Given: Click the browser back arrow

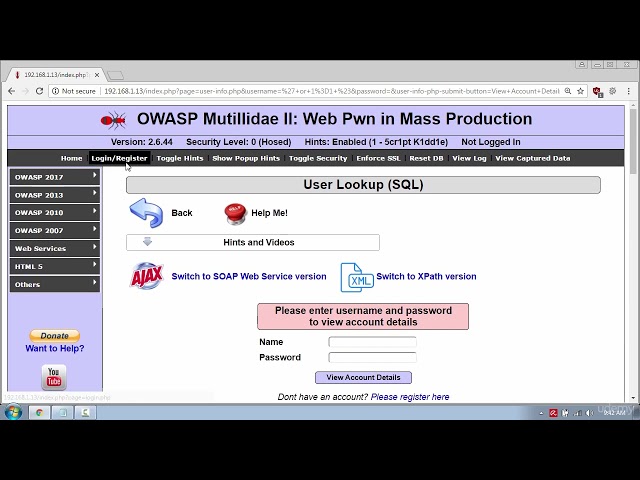Looking at the screenshot, I should [x=11, y=91].
